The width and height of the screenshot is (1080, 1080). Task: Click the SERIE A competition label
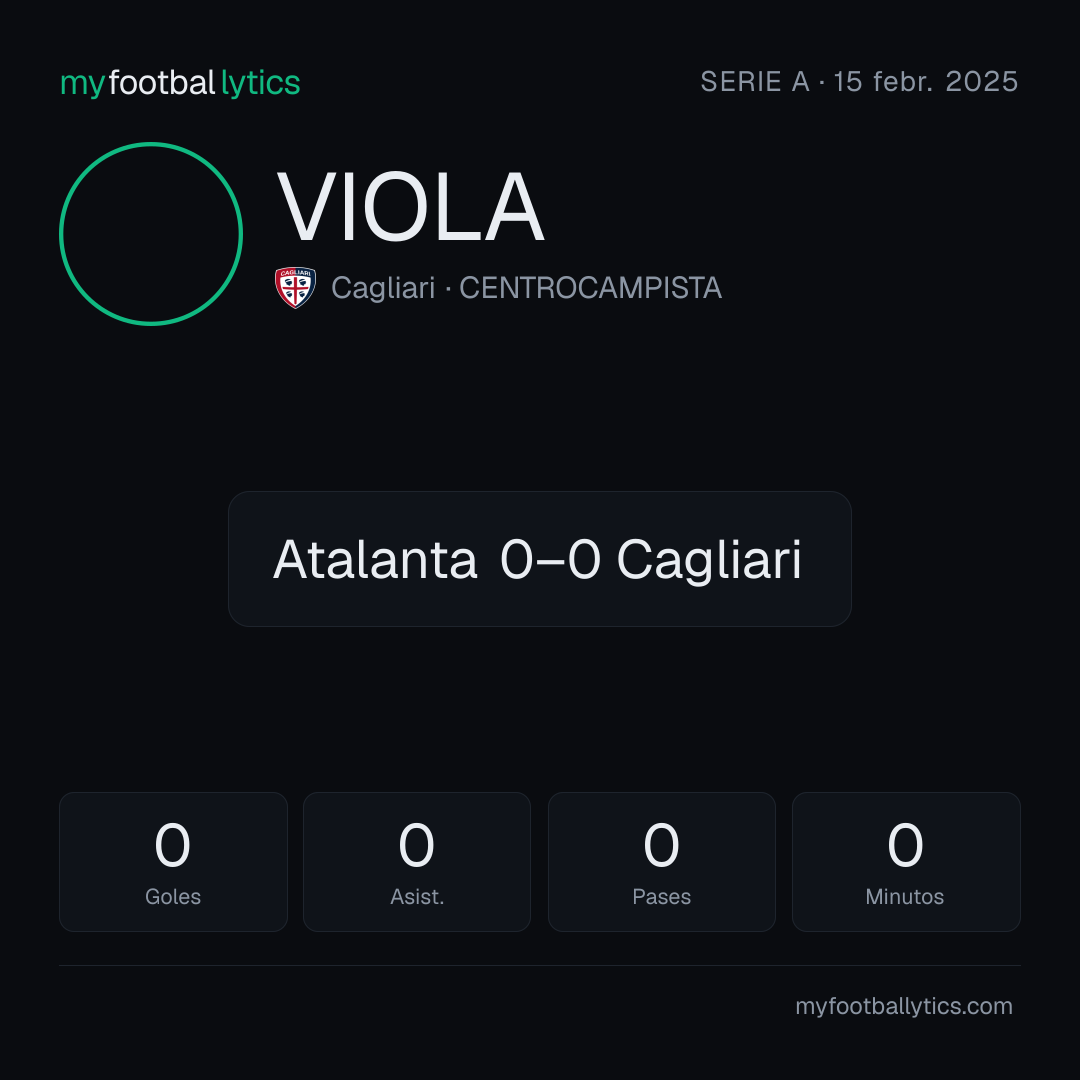[755, 82]
